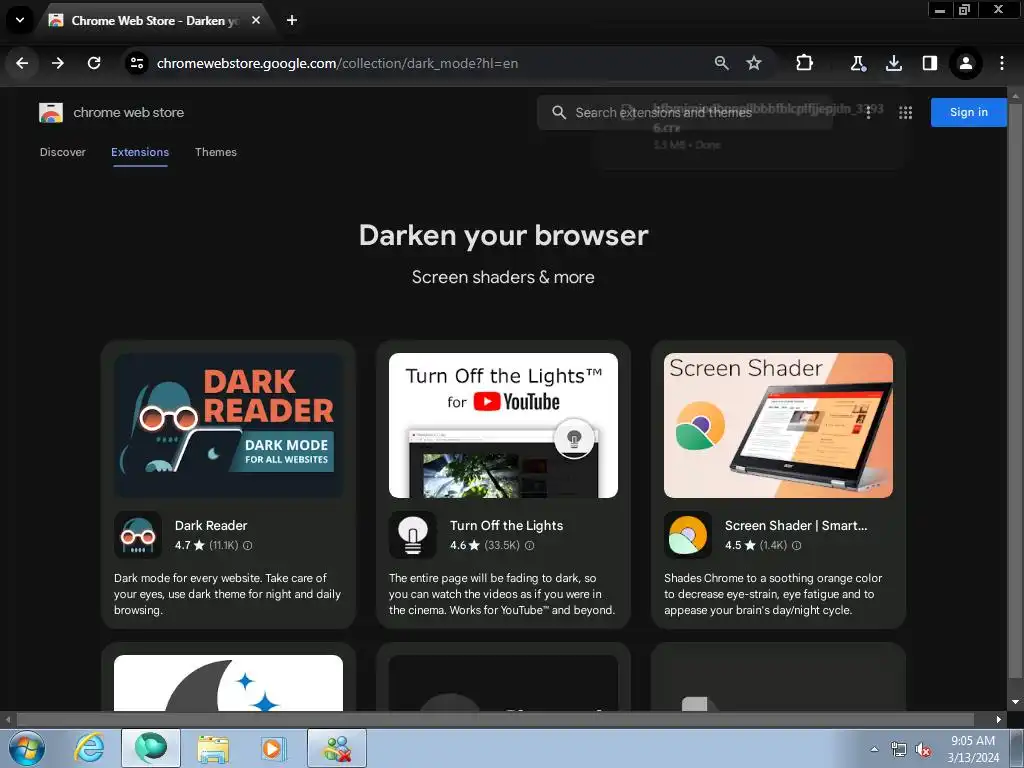Screen dimensions: 1024x768
Task: Click the Dark Reader small robot icon
Action: [138, 535]
